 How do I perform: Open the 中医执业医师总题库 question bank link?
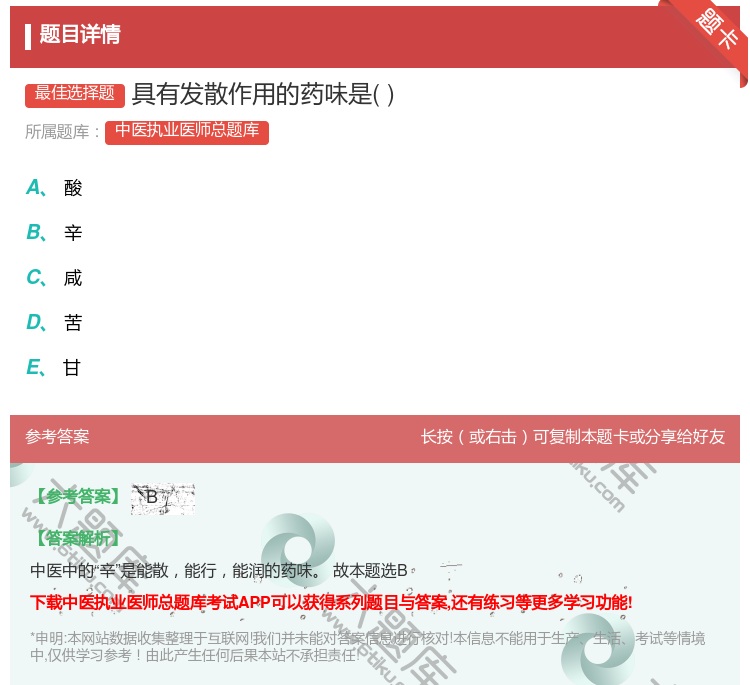(x=187, y=131)
